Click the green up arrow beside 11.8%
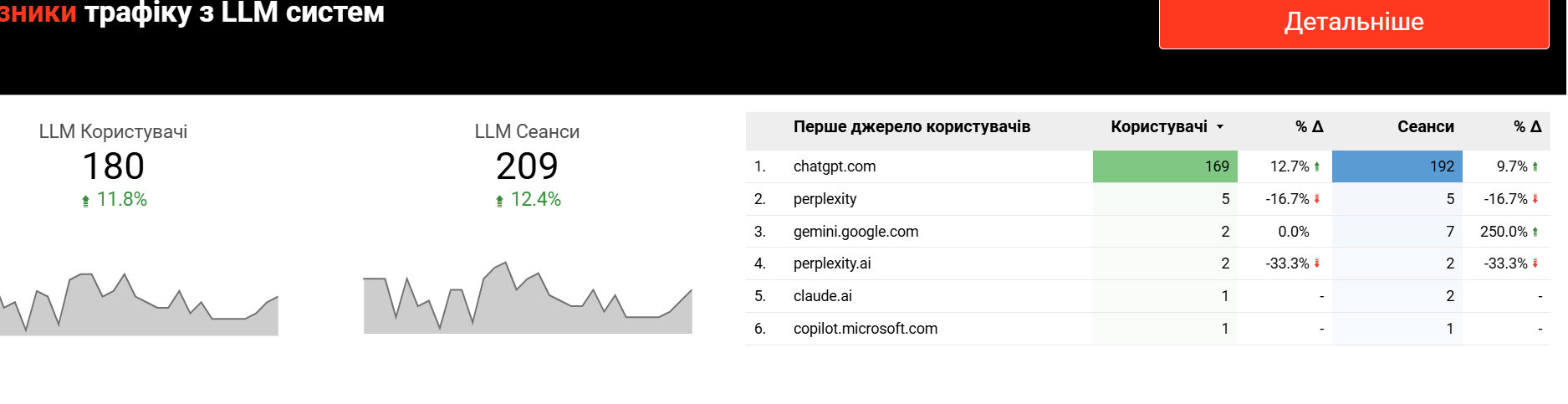Viewport: 1568px width, 404px height. pos(85,201)
